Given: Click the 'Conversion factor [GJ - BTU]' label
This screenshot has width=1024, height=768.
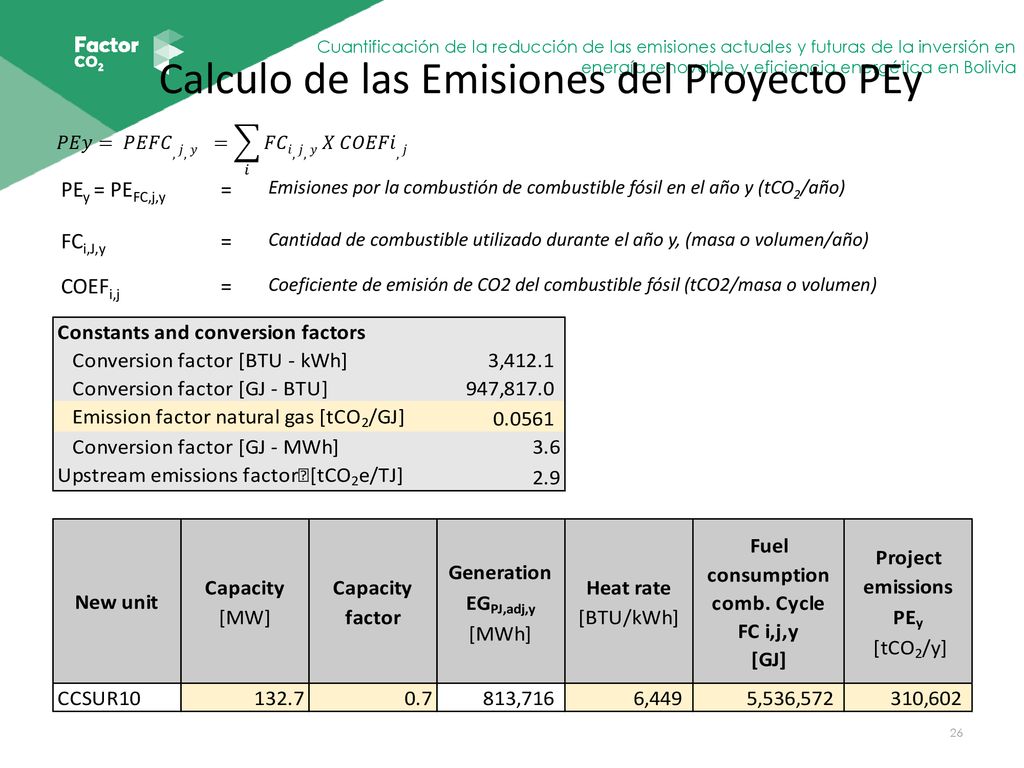Looking at the screenshot, I should tap(200, 389).
